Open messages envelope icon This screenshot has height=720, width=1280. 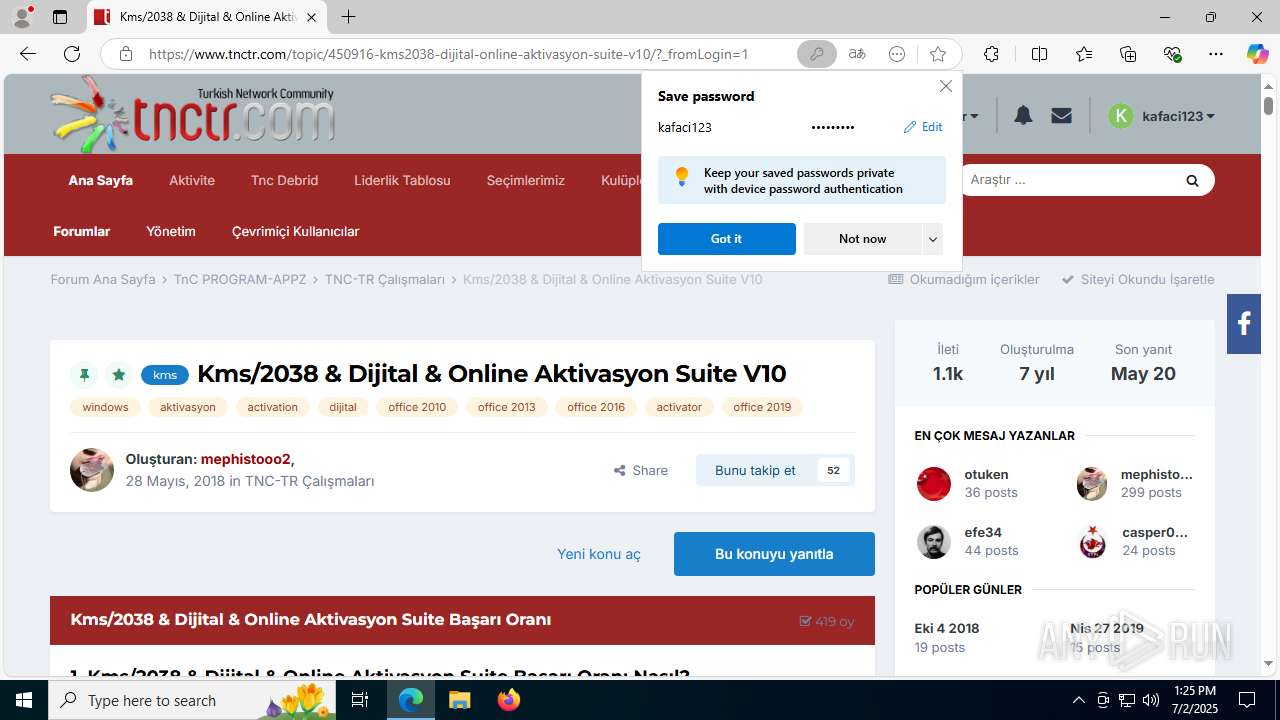click(1062, 116)
